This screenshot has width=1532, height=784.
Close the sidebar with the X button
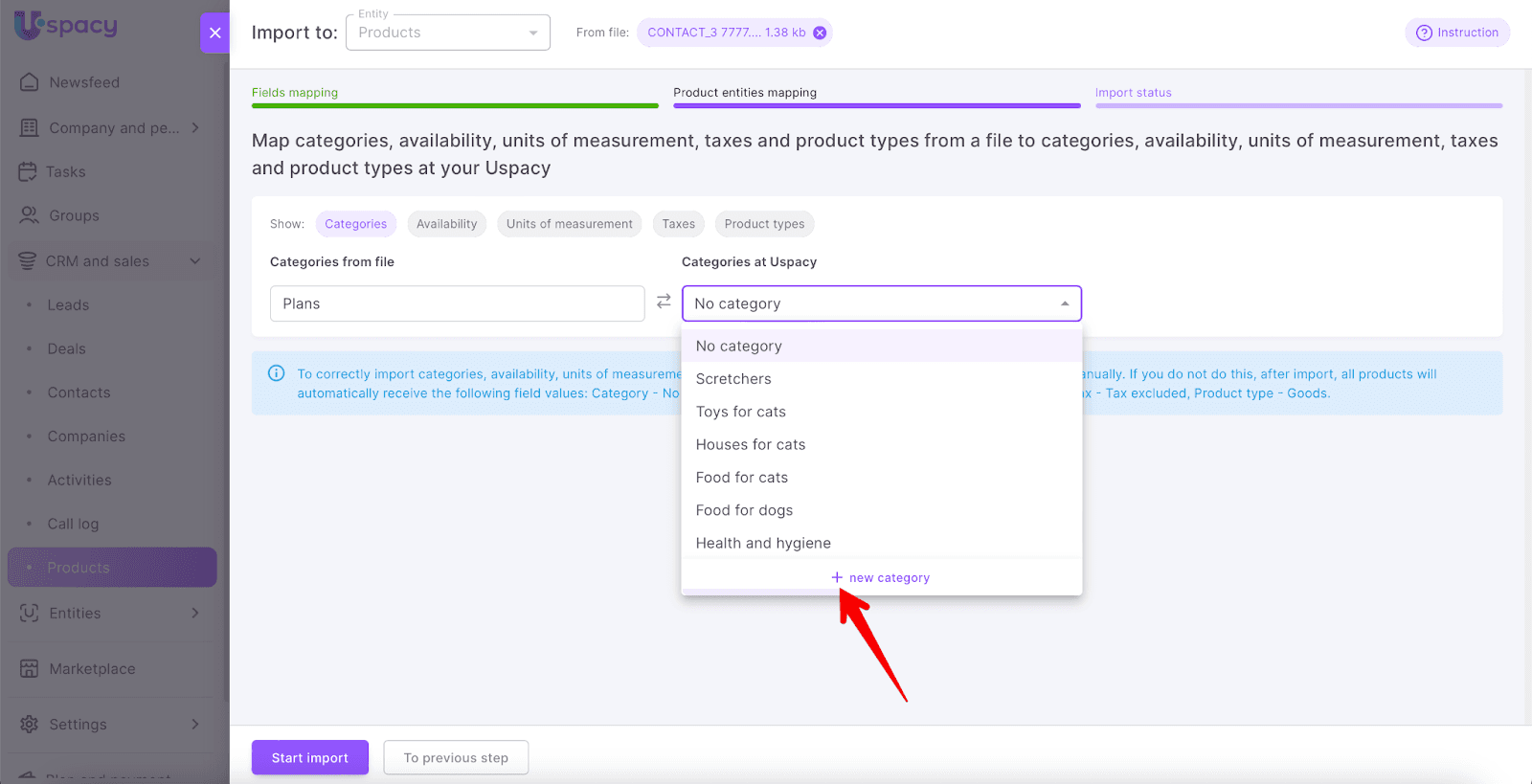tap(215, 33)
